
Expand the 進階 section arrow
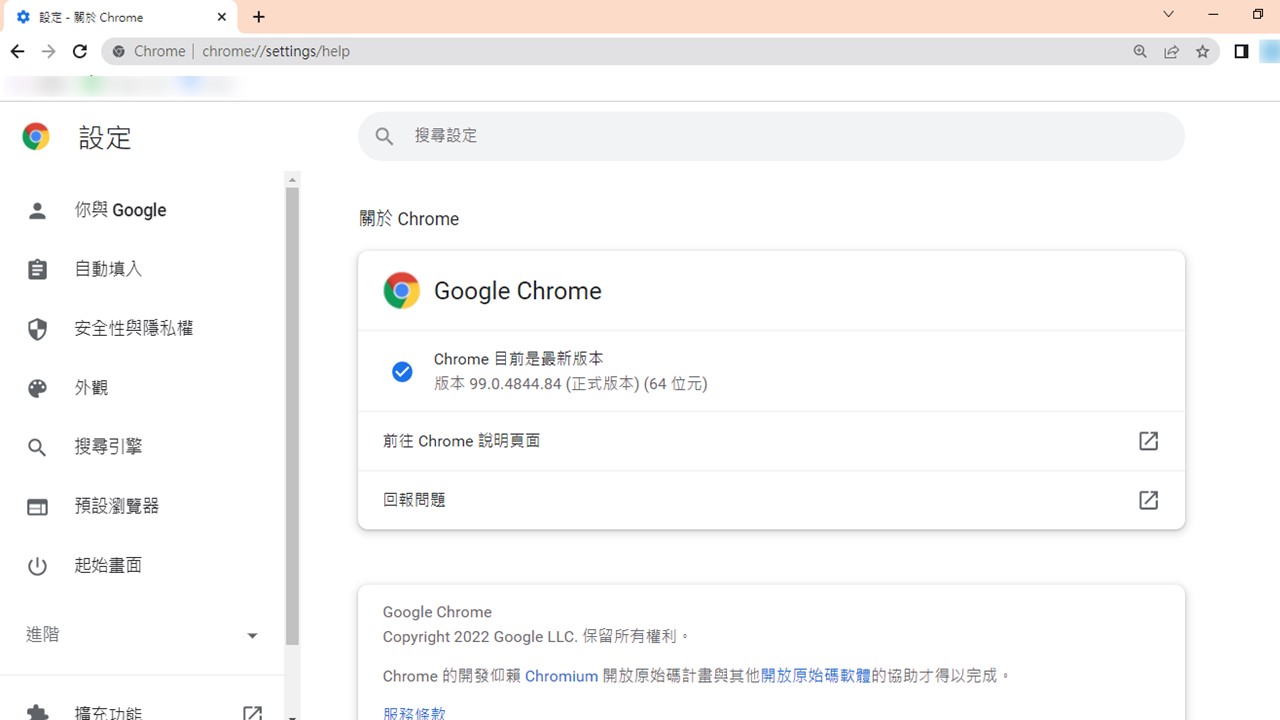pos(252,635)
